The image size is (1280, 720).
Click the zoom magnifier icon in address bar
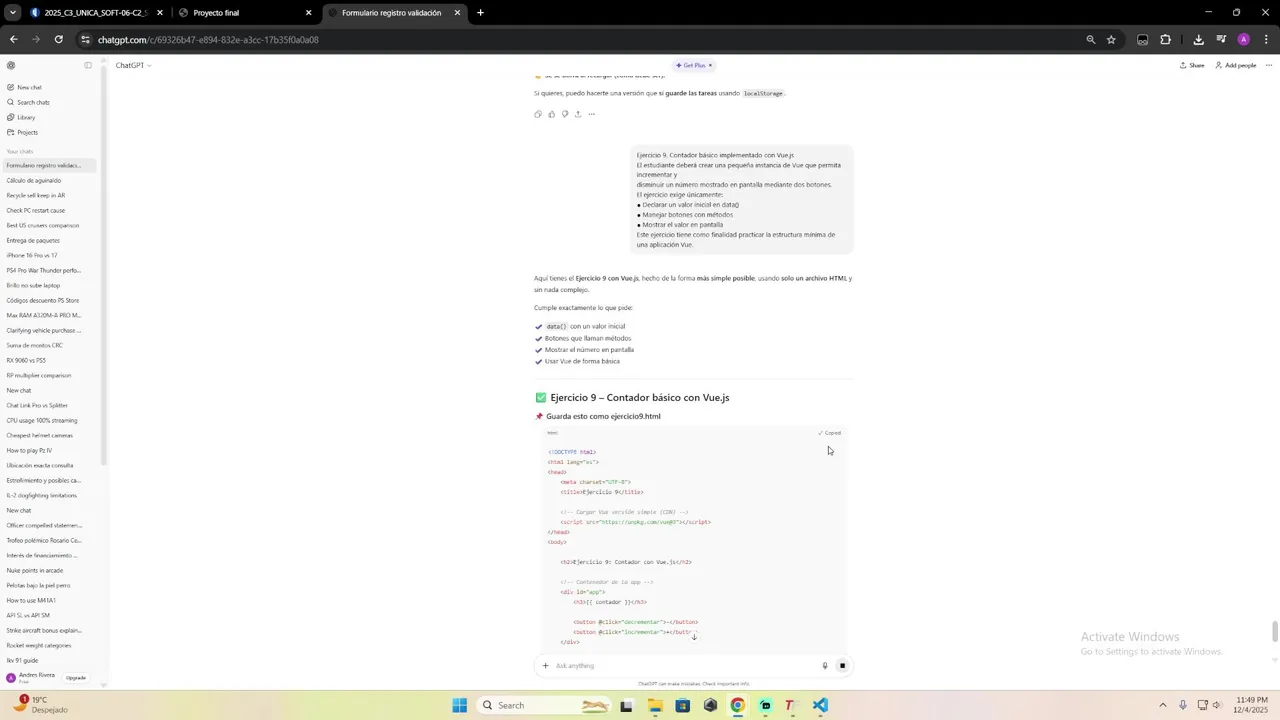click(x=1090, y=40)
